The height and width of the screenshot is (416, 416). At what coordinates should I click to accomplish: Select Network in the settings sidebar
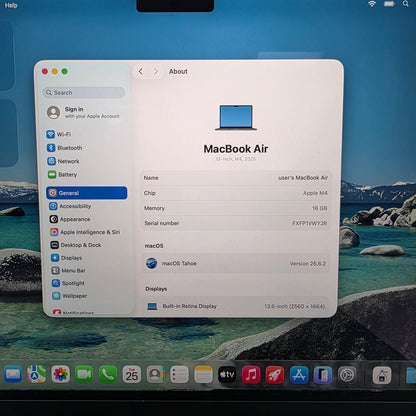pos(64,161)
